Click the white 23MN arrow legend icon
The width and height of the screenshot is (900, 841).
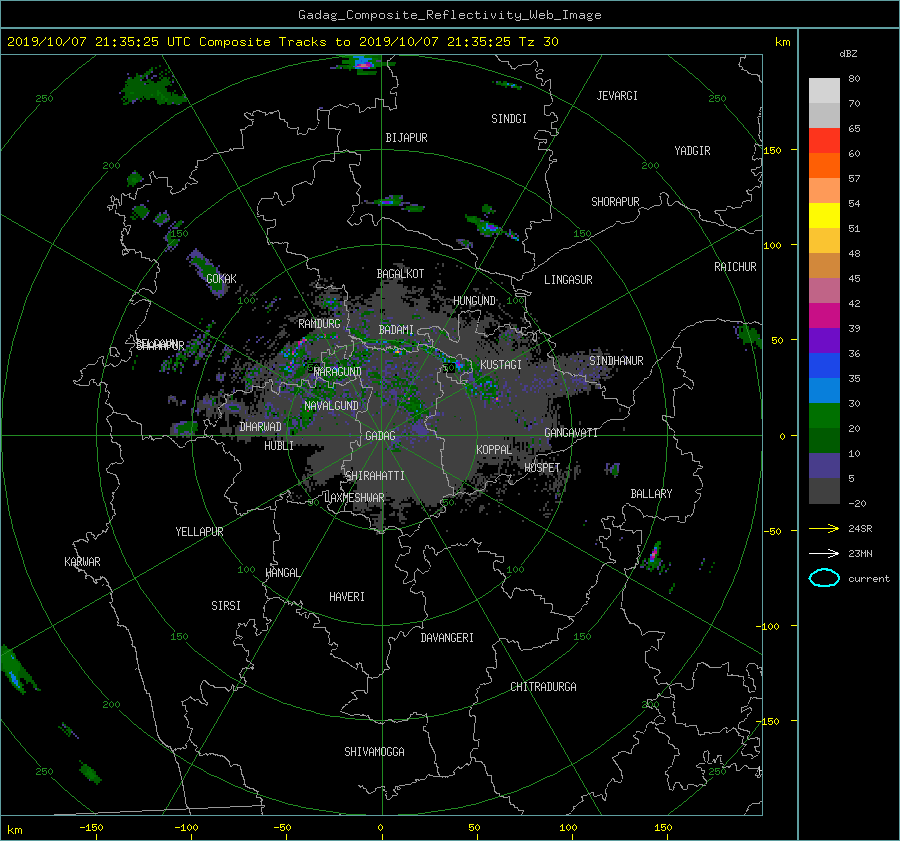point(824,553)
